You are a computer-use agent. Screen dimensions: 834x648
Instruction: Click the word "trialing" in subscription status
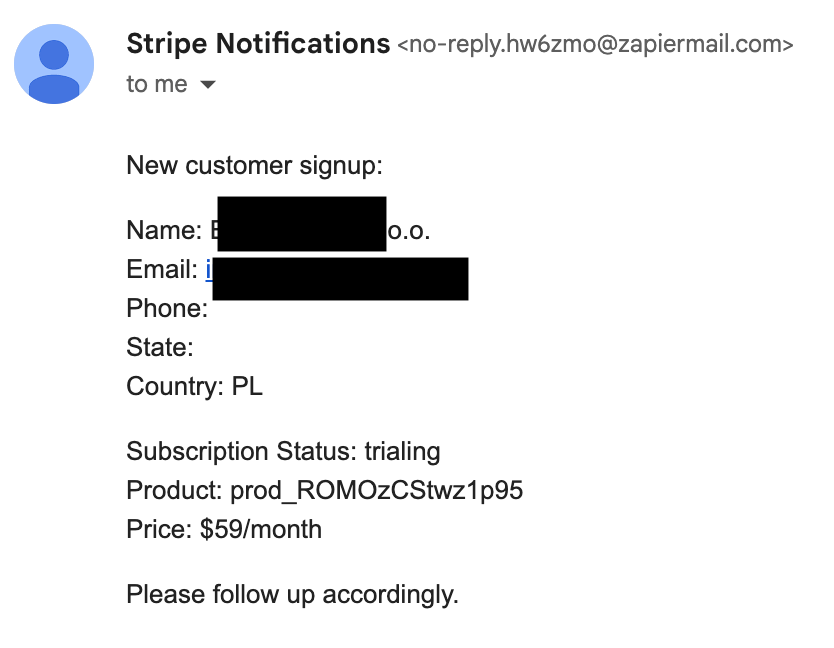point(402,452)
